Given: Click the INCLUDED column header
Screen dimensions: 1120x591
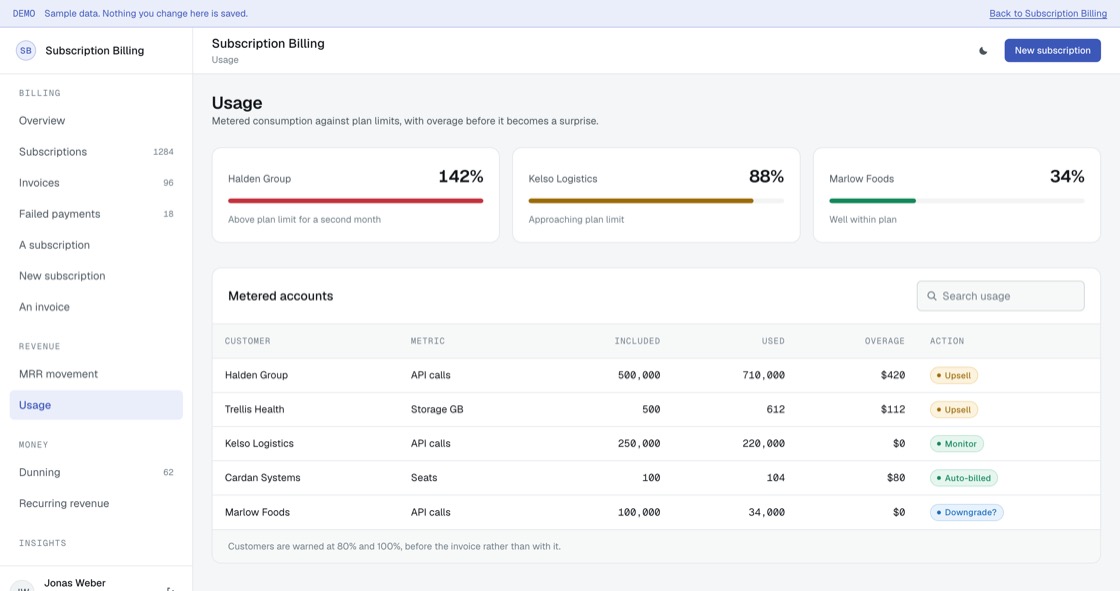Looking at the screenshot, I should pyautogui.click(x=637, y=341).
